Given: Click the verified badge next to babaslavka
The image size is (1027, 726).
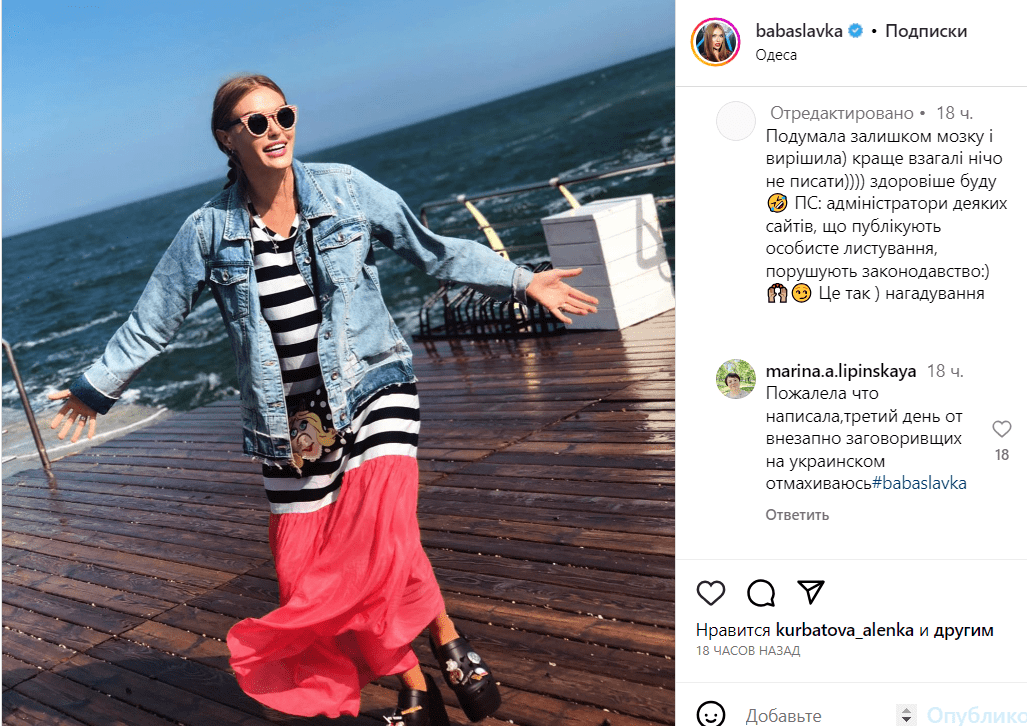Looking at the screenshot, I should pyautogui.click(x=855, y=31).
